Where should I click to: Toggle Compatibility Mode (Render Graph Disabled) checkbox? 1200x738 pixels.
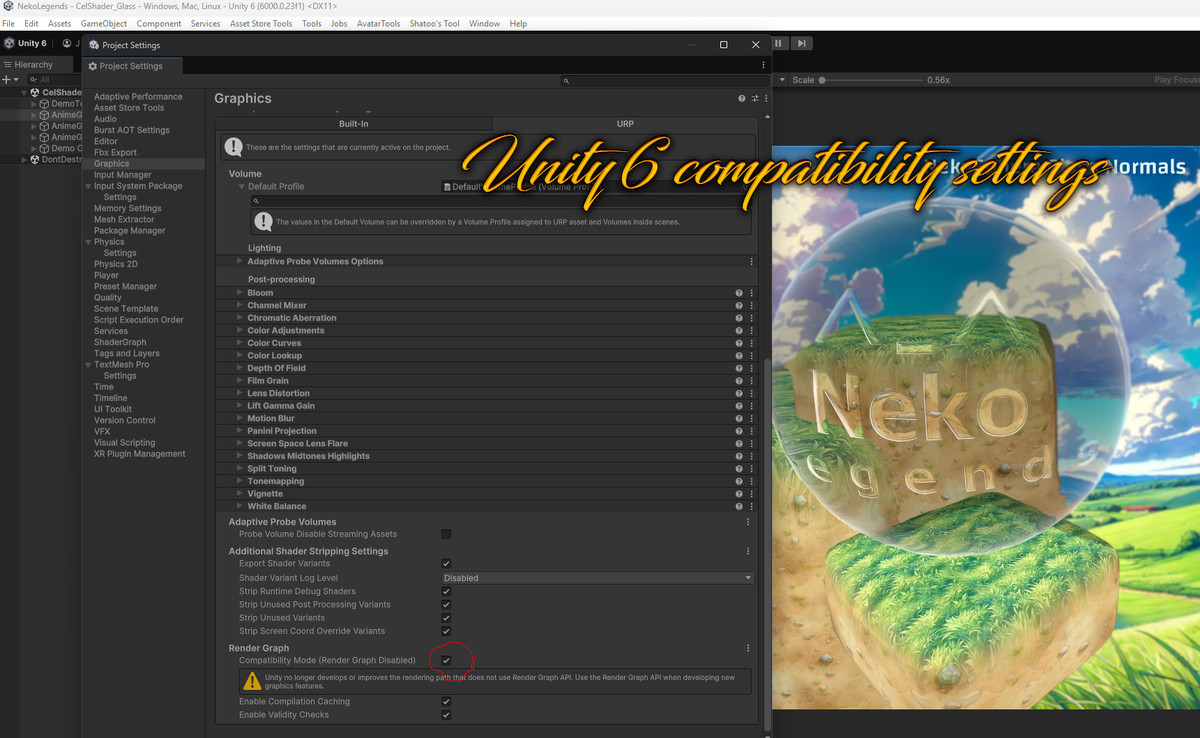(x=446, y=660)
